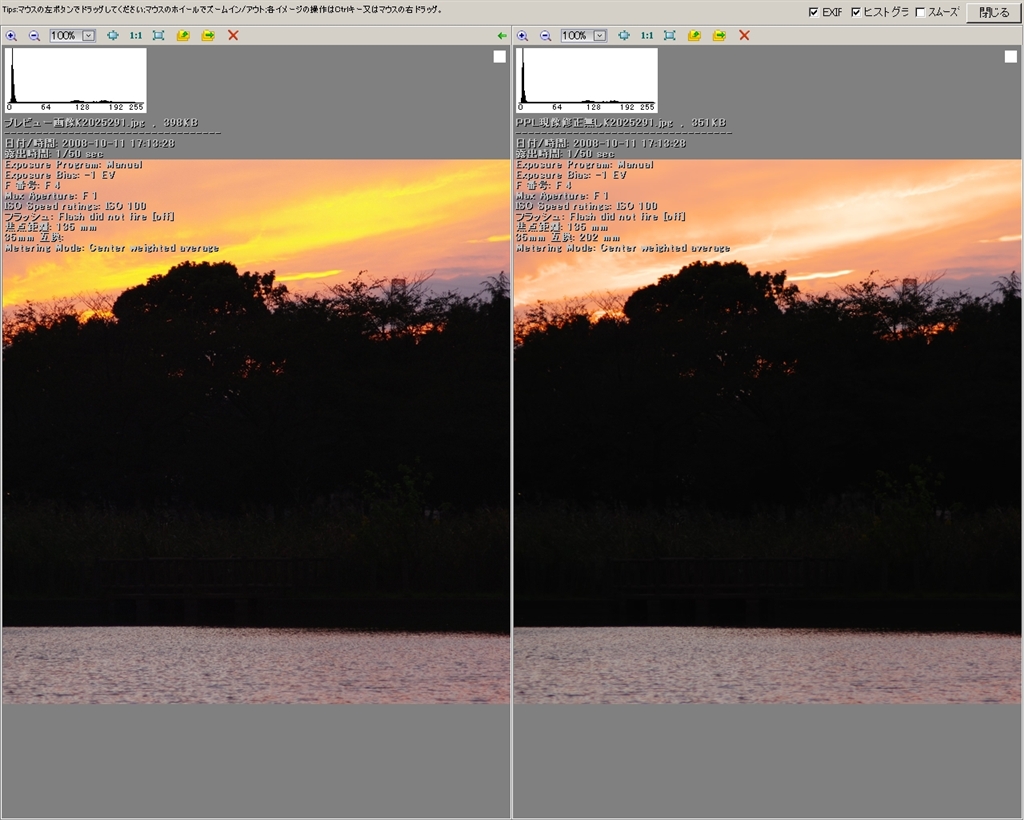Click the 閉じる close button
The image size is (1024, 820).
pyautogui.click(x=993, y=12)
